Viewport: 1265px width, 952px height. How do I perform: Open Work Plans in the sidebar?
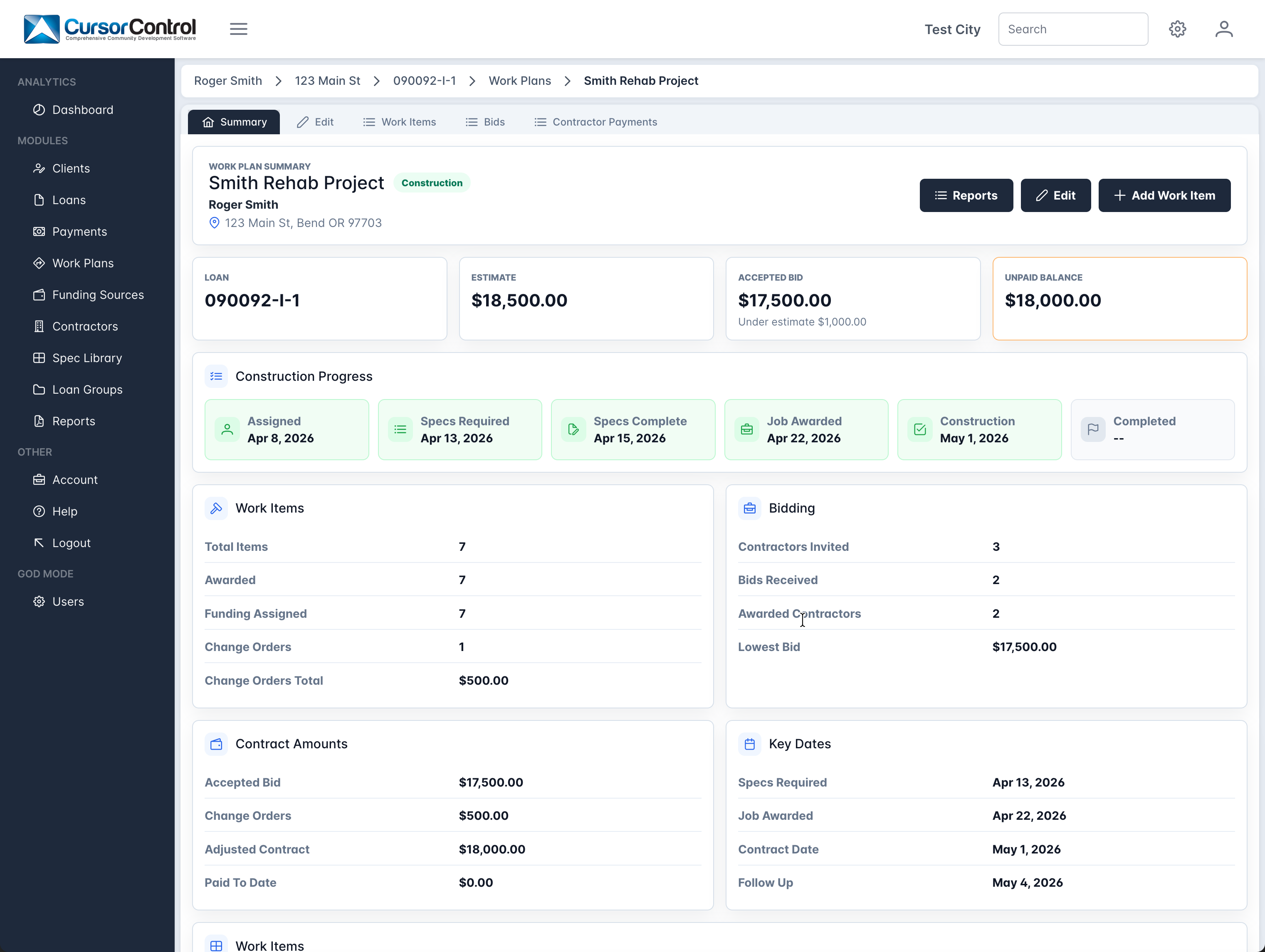point(83,263)
